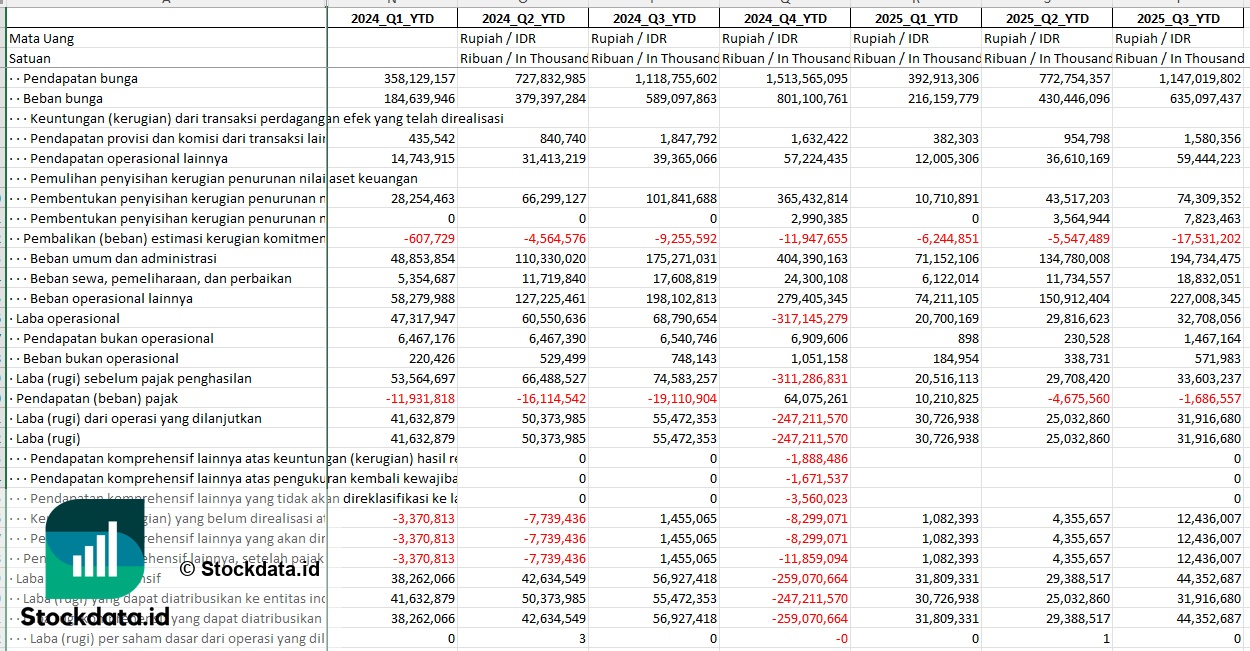This screenshot has width=1250, height=651.
Task: Select the 2025_Q1_YTD column header cell
Action: coord(916,18)
